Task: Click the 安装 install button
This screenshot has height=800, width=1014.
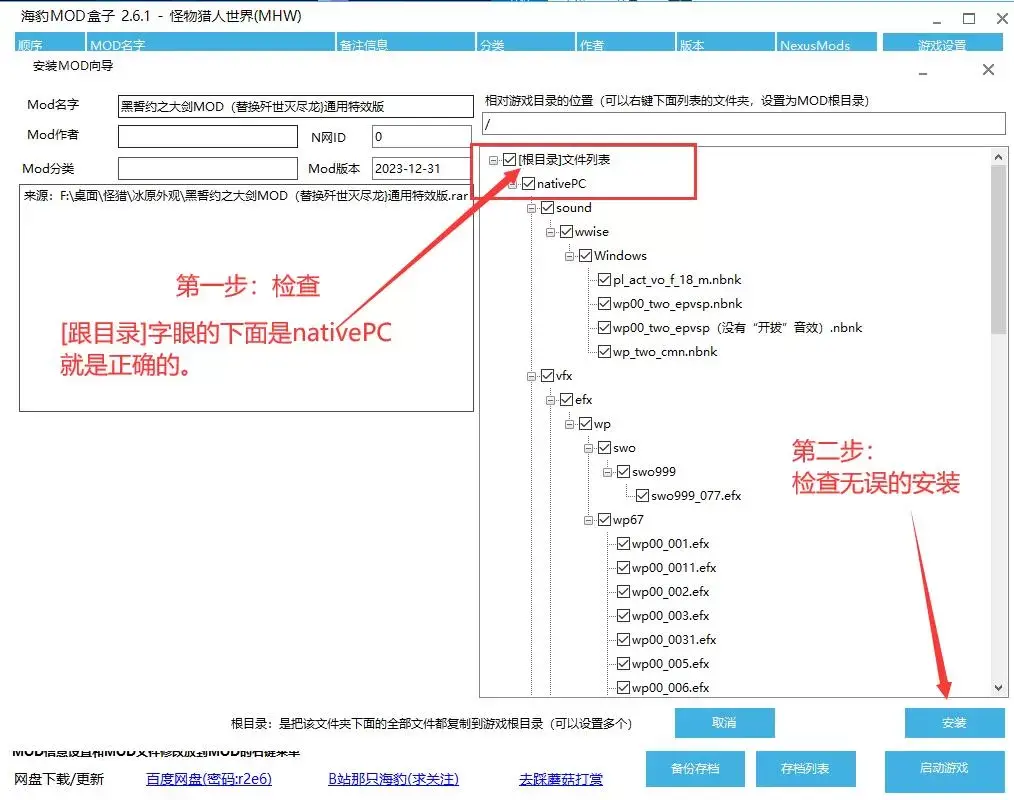Action: point(954,723)
